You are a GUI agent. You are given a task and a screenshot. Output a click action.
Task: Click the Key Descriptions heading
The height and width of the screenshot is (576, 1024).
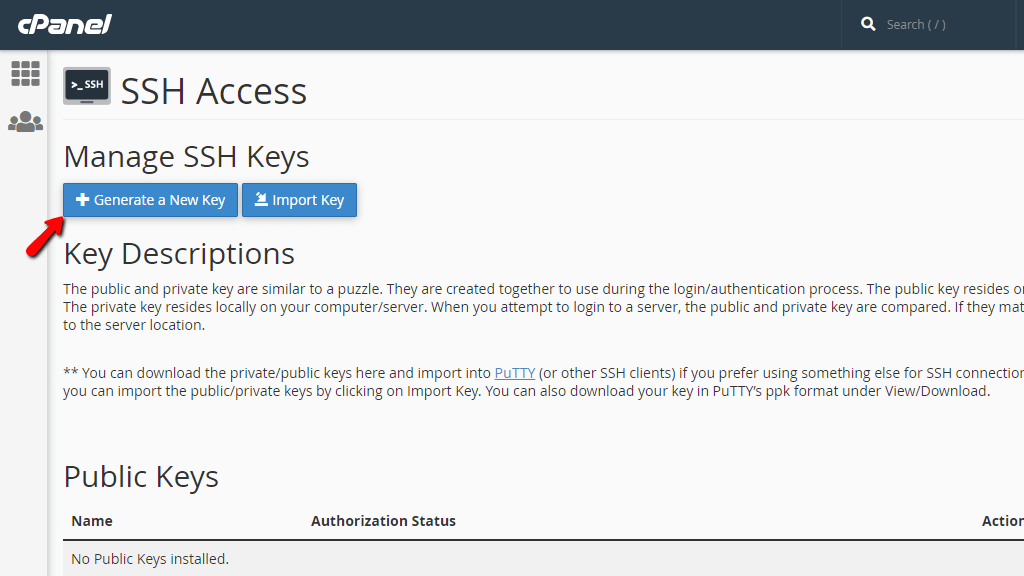click(179, 254)
